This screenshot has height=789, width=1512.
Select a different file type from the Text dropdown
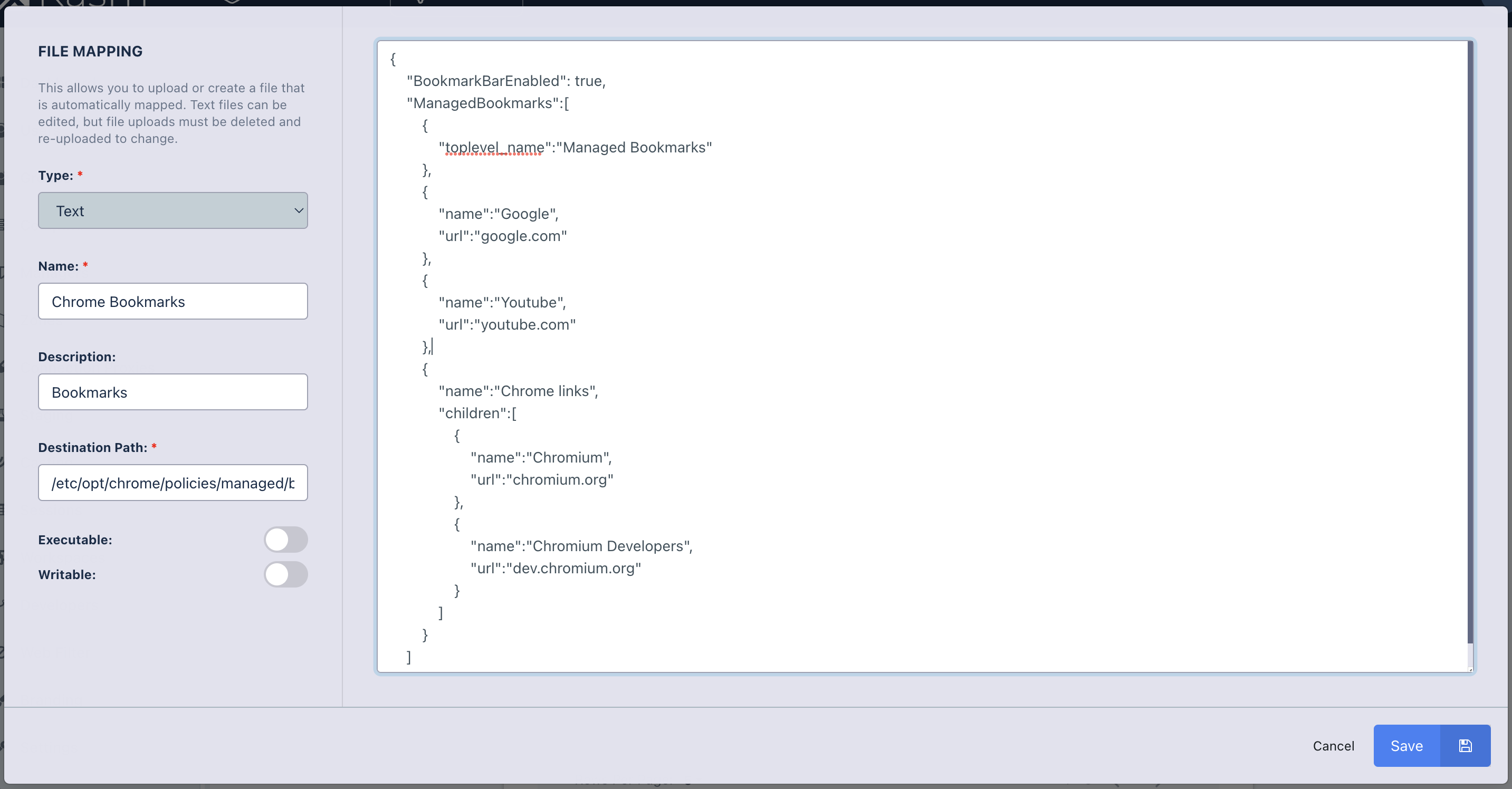pyautogui.click(x=173, y=210)
